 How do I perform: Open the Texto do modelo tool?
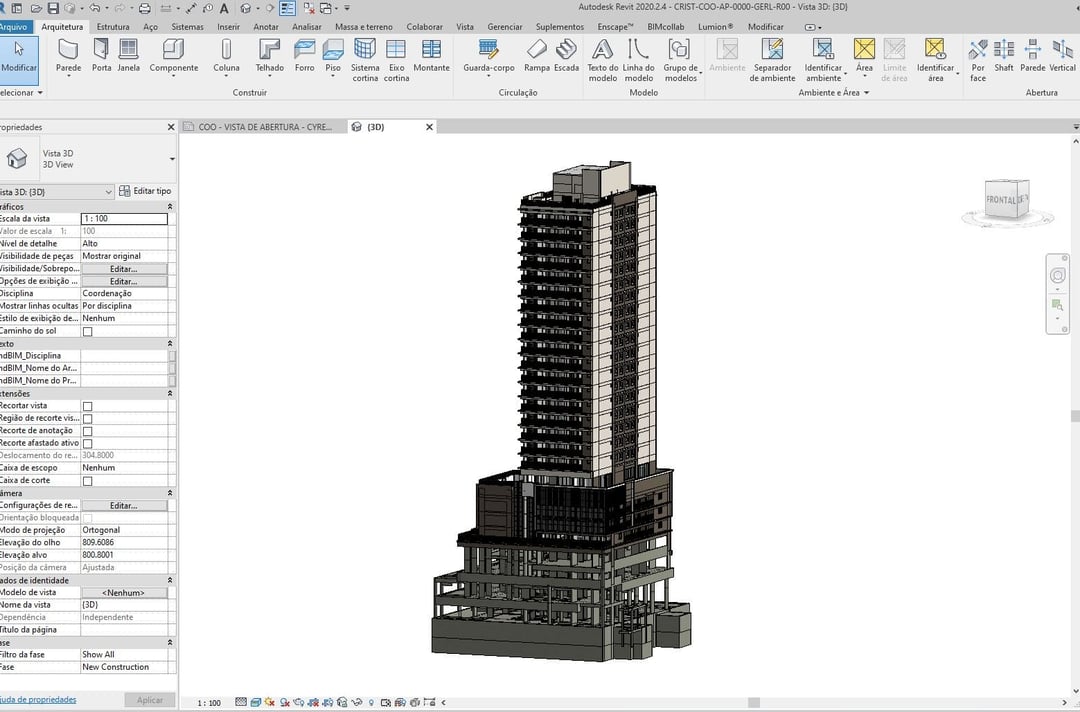click(x=603, y=61)
